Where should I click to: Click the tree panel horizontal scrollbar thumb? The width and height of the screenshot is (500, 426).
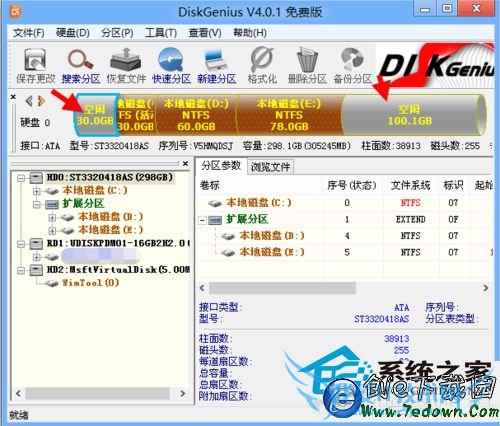click(97, 393)
